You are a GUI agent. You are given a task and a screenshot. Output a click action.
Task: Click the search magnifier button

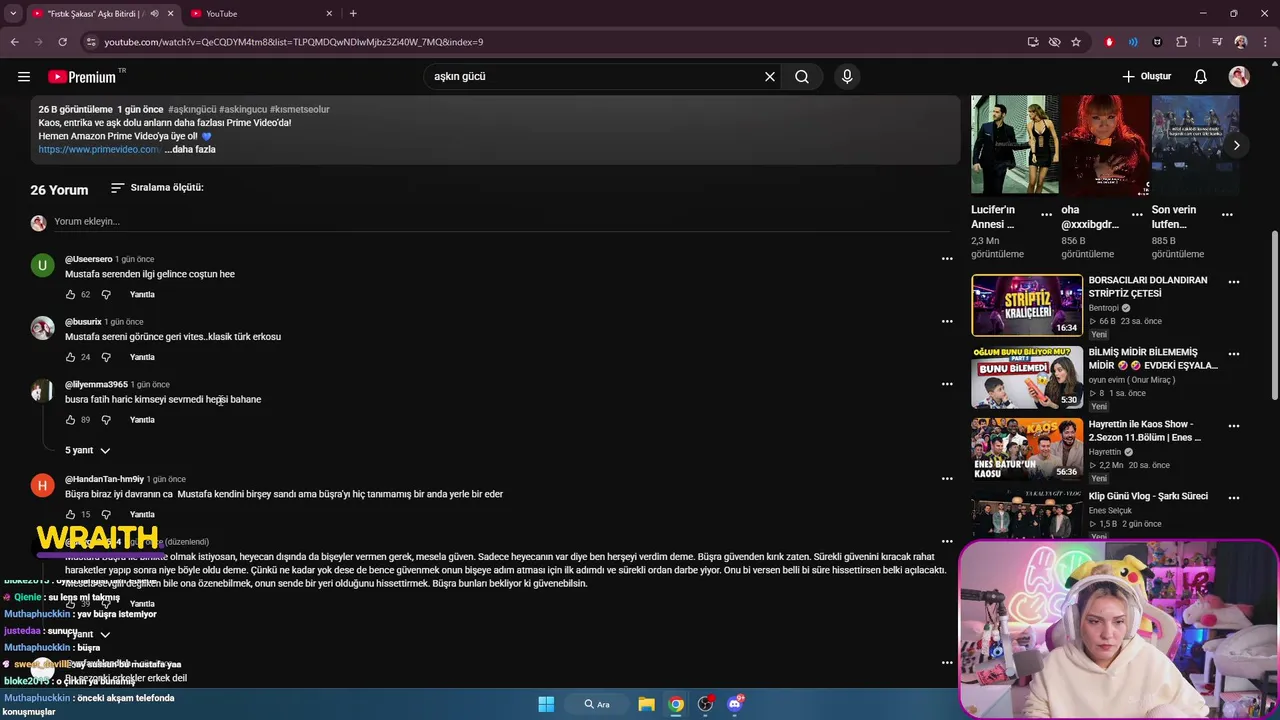(x=802, y=76)
